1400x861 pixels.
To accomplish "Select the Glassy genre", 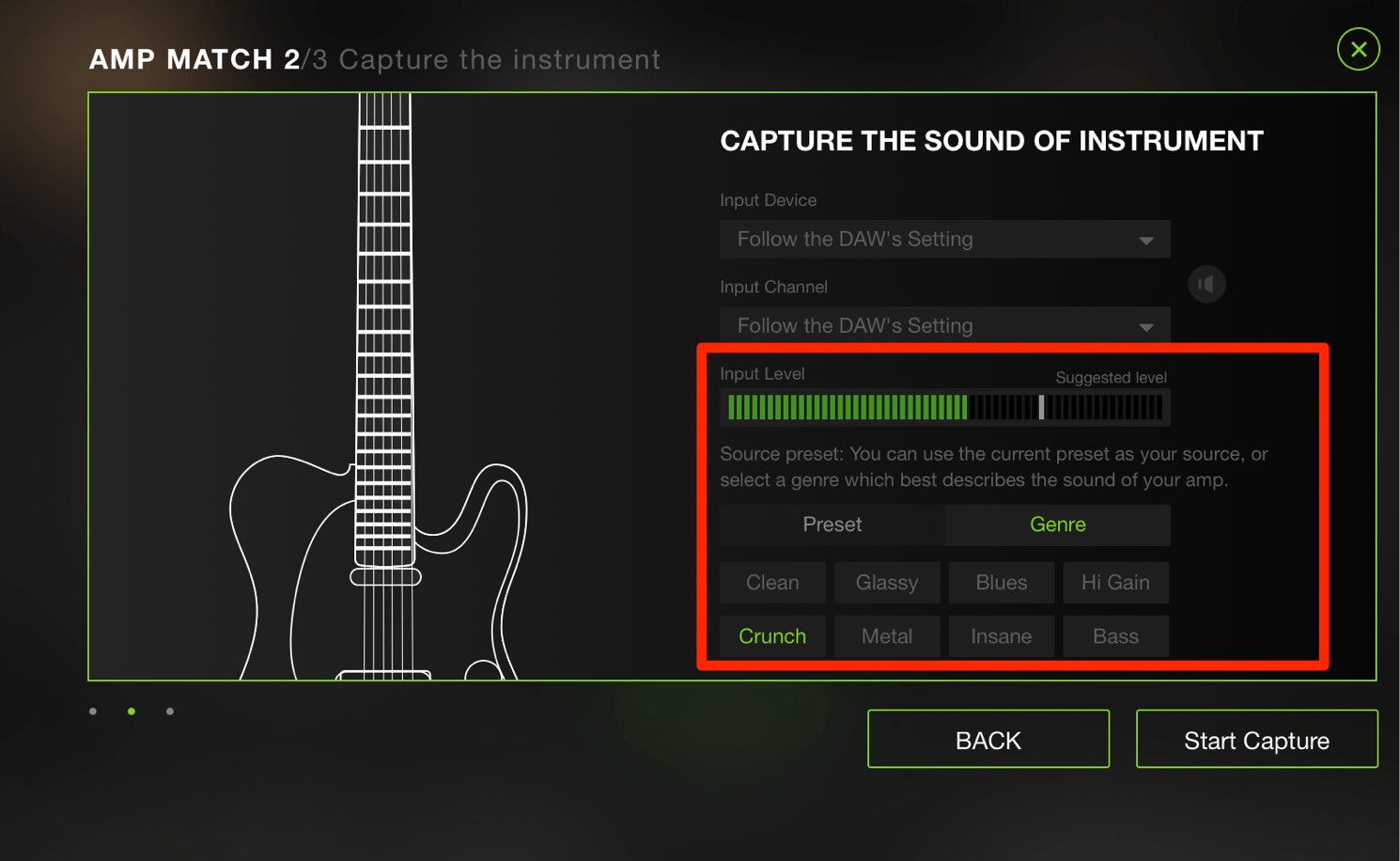I will tap(887, 583).
